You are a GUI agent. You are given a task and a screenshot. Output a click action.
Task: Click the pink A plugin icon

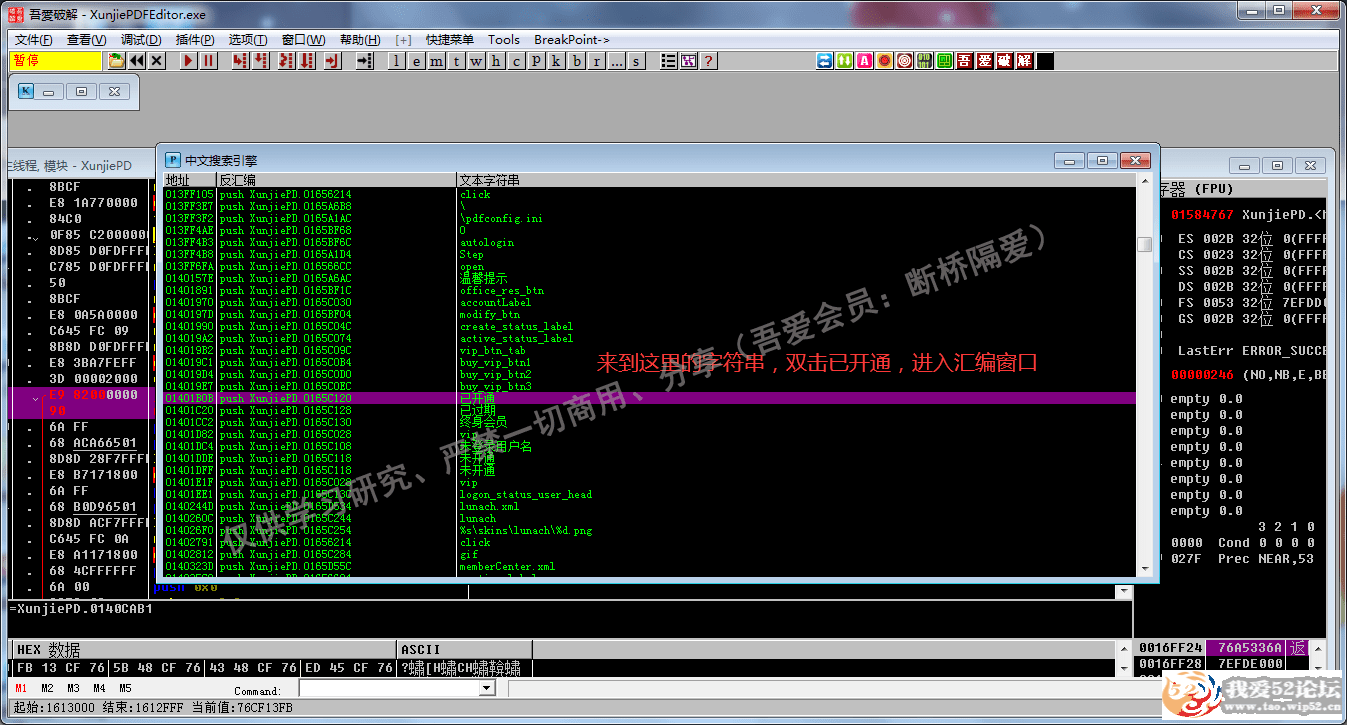tap(865, 61)
